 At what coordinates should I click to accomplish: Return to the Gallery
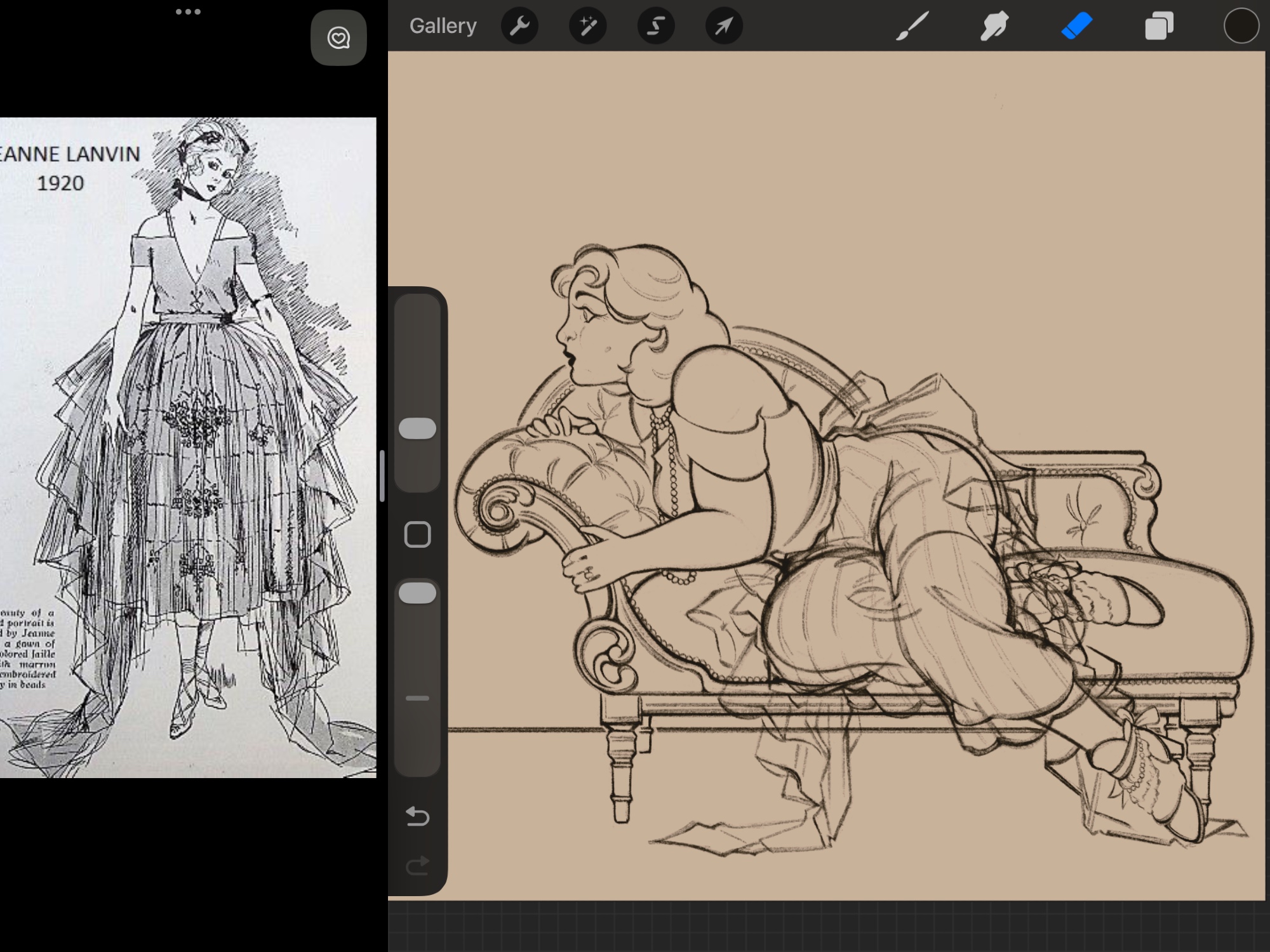pos(443,26)
